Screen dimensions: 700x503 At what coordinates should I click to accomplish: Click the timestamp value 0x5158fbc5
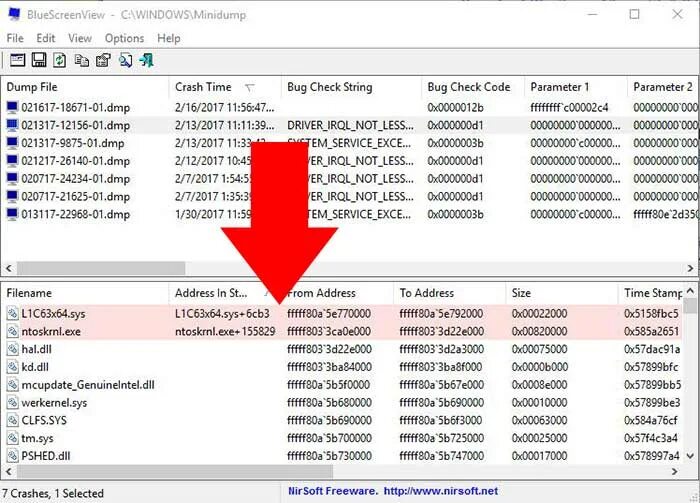point(651,313)
